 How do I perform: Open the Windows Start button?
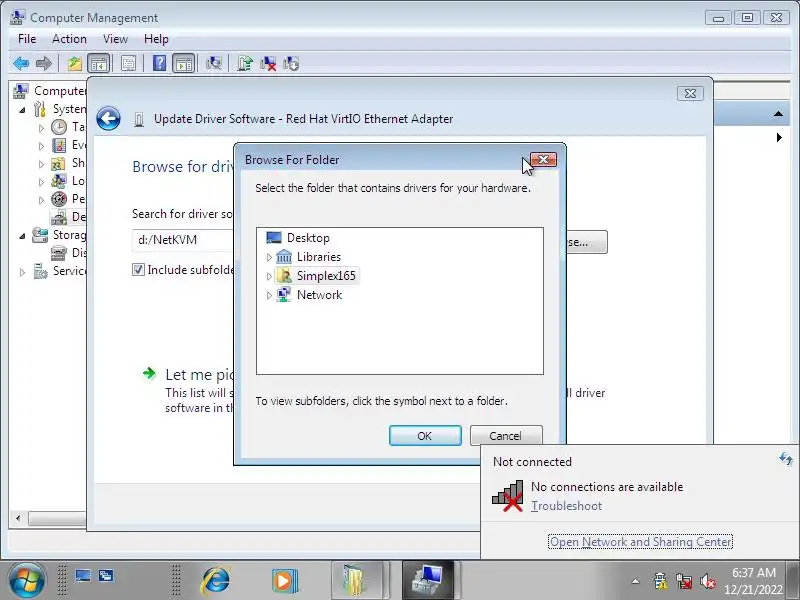tap(27, 581)
